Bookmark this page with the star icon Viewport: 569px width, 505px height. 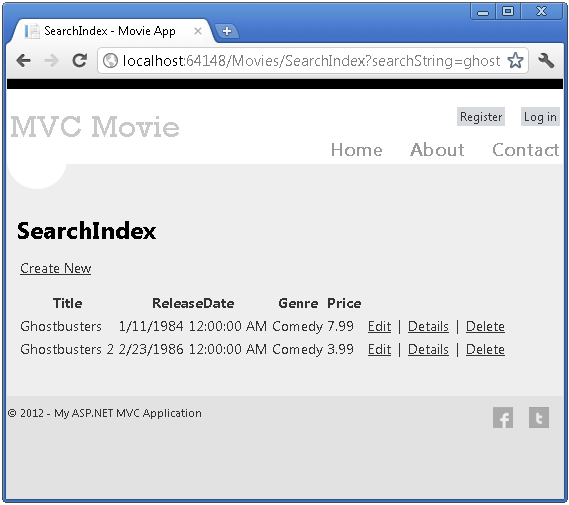(x=515, y=60)
